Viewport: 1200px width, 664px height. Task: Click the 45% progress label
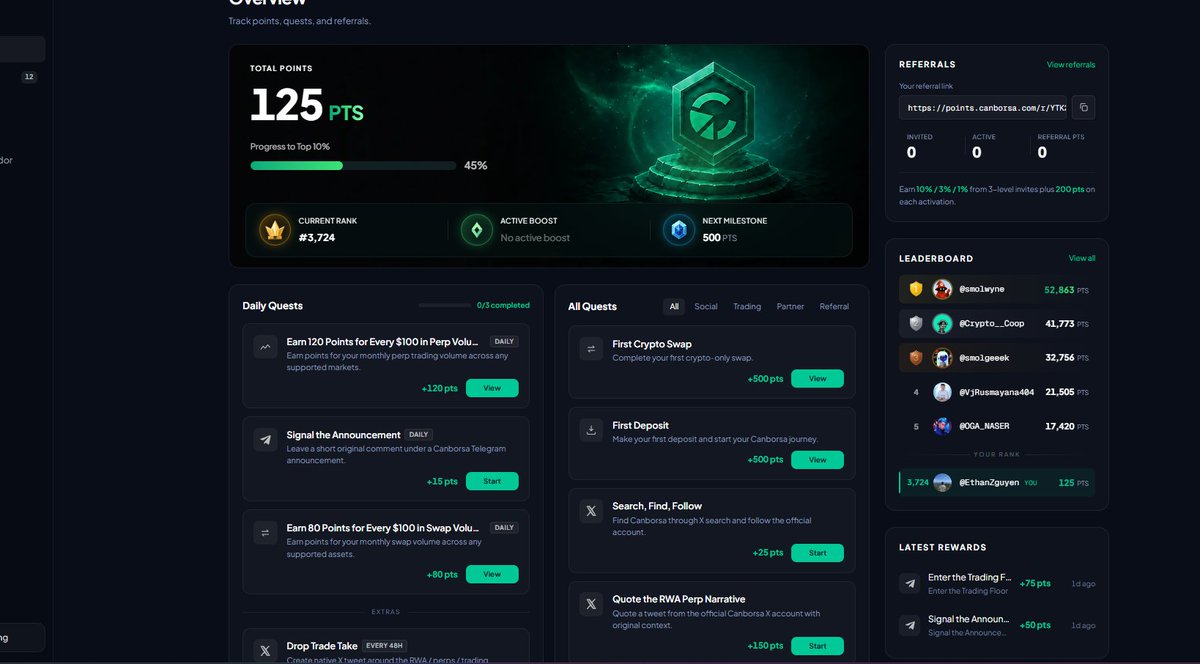coord(476,166)
